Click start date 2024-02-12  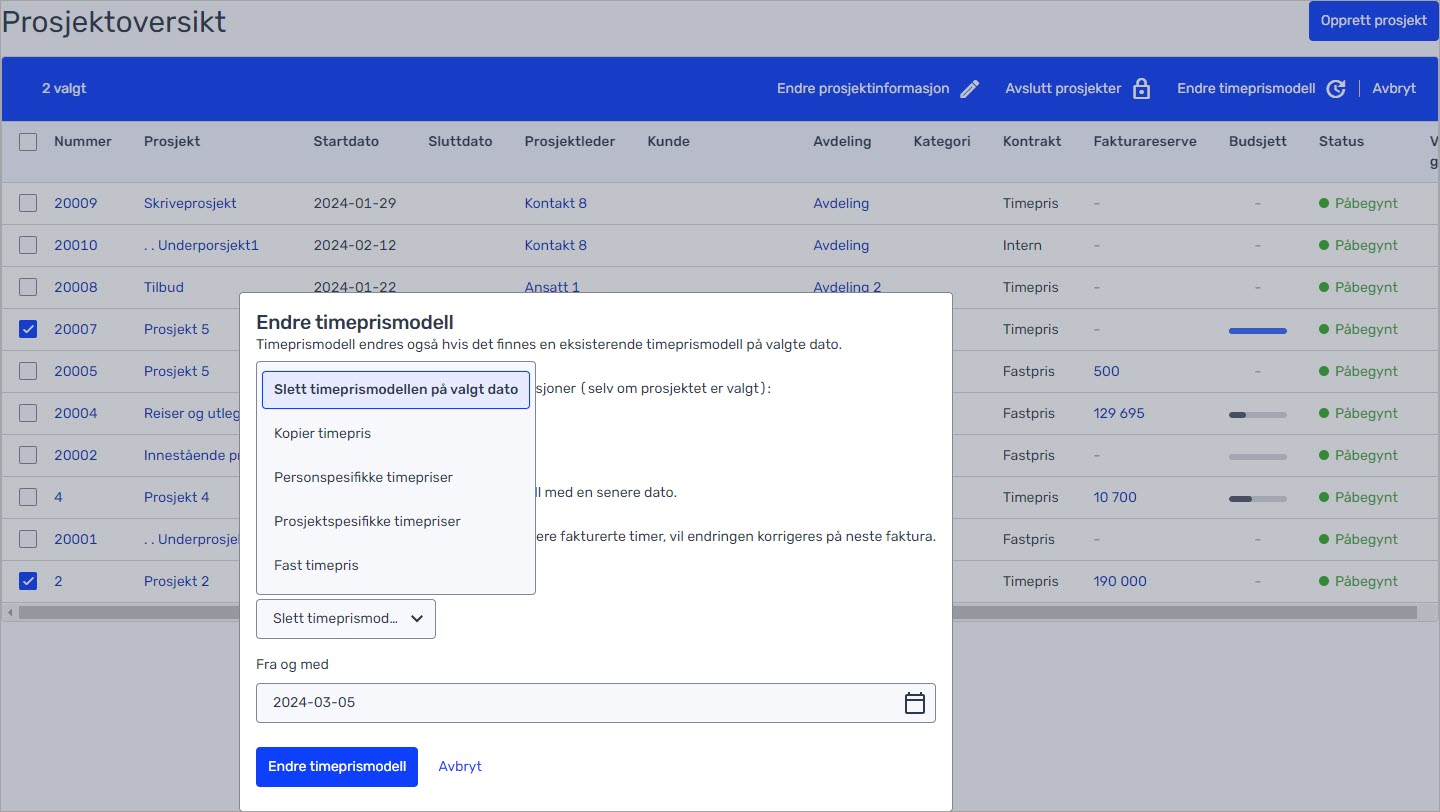point(355,245)
